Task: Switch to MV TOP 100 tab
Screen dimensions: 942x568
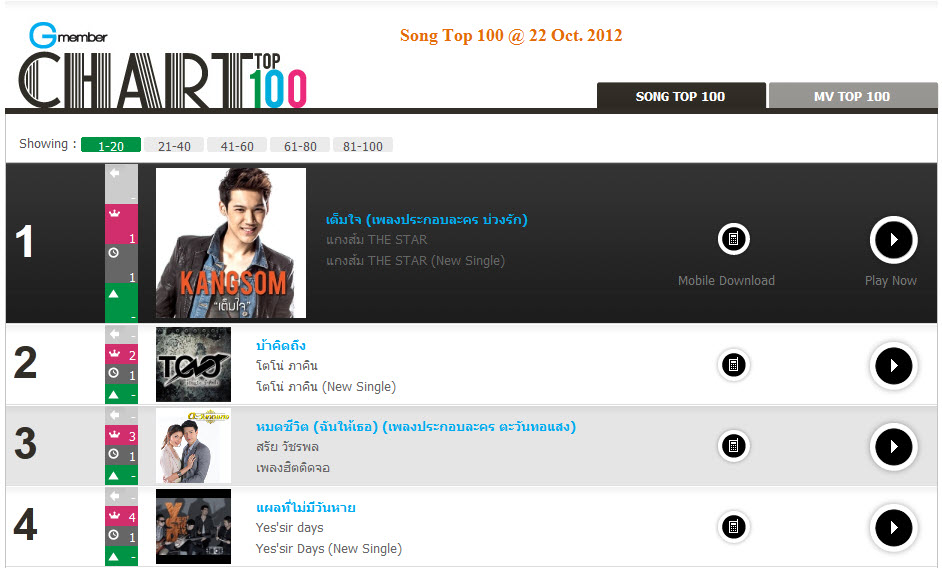Action: (852, 96)
